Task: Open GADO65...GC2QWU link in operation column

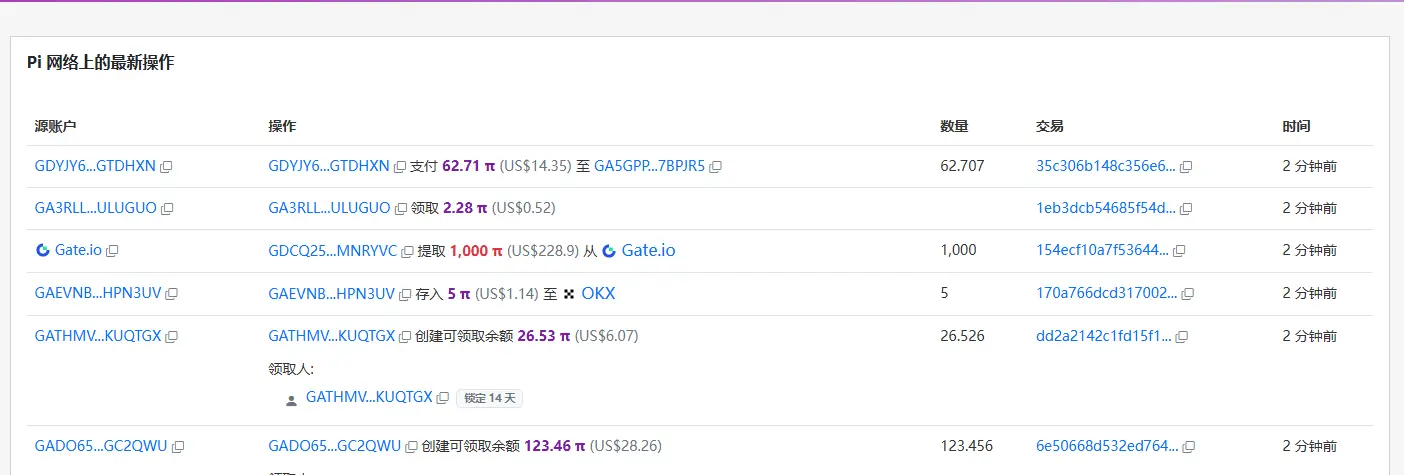Action: (335, 445)
